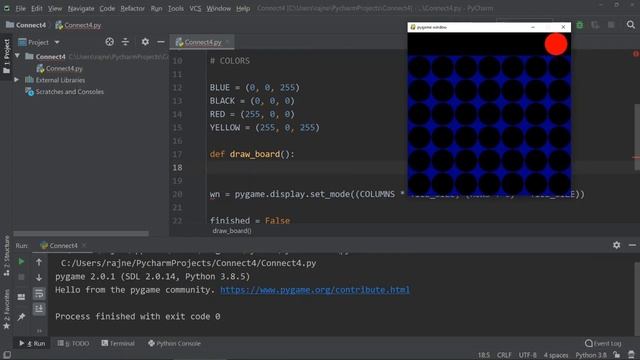Click the Python 3.8 interpreter status
This screenshot has width=640, height=360.
coord(591,355)
